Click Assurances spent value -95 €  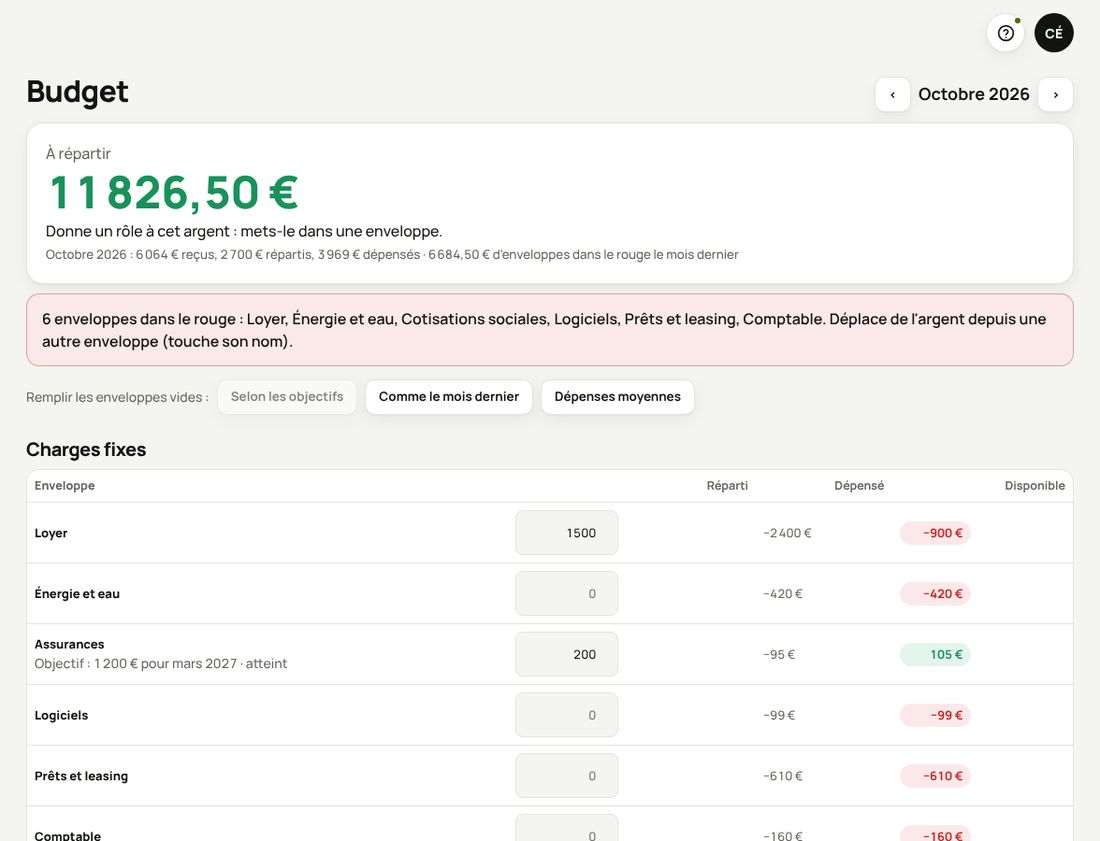tap(779, 654)
